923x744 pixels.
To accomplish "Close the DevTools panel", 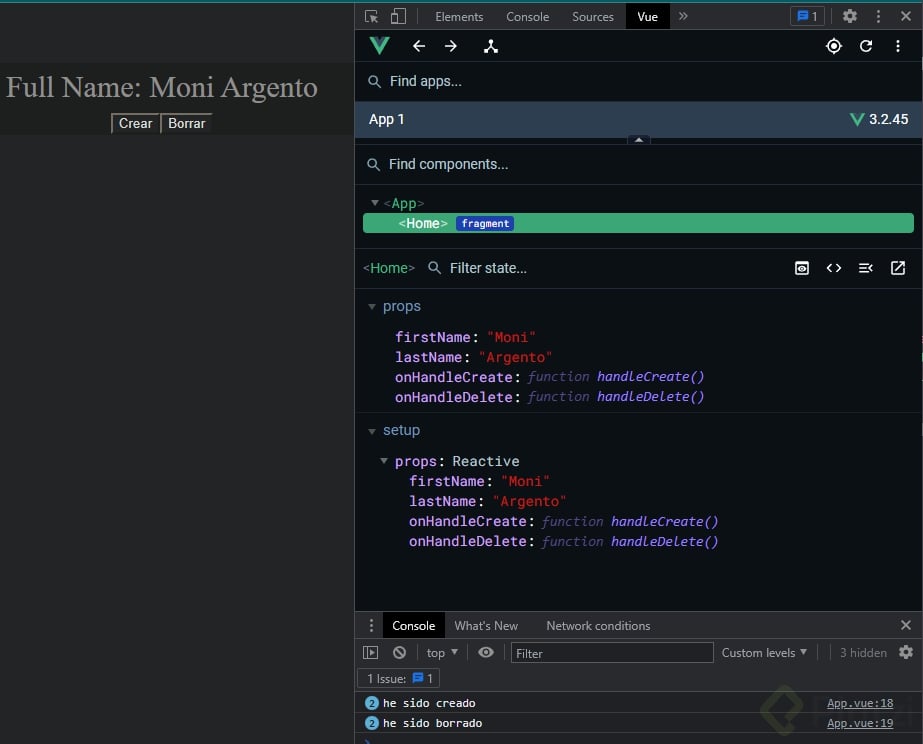I will (x=906, y=16).
